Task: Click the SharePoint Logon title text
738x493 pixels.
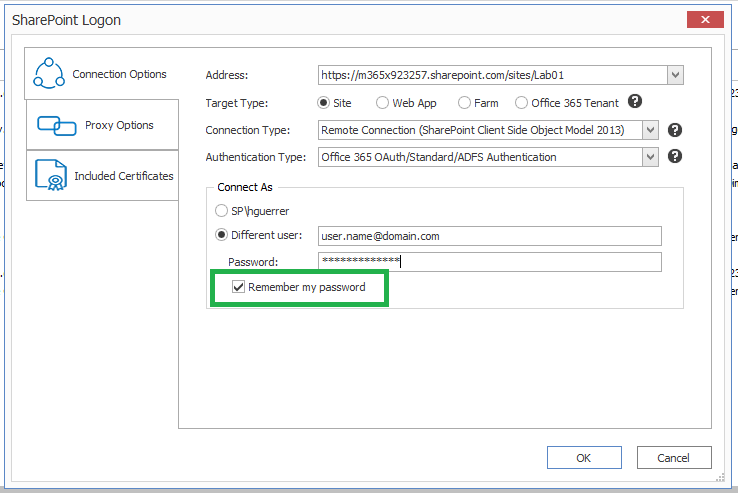Action: pyautogui.click(x=66, y=20)
